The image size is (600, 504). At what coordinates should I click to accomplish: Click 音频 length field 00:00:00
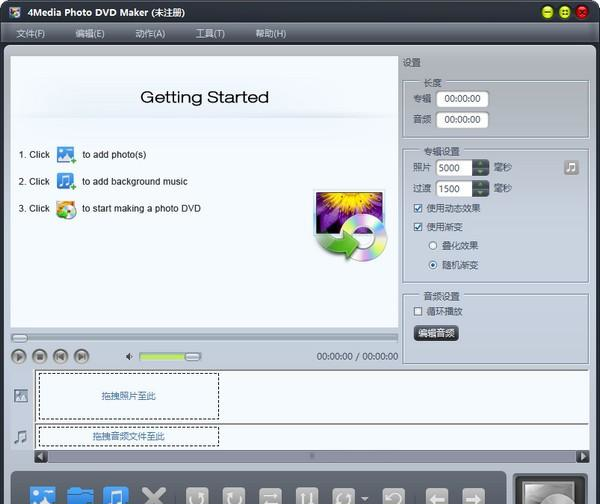point(462,120)
